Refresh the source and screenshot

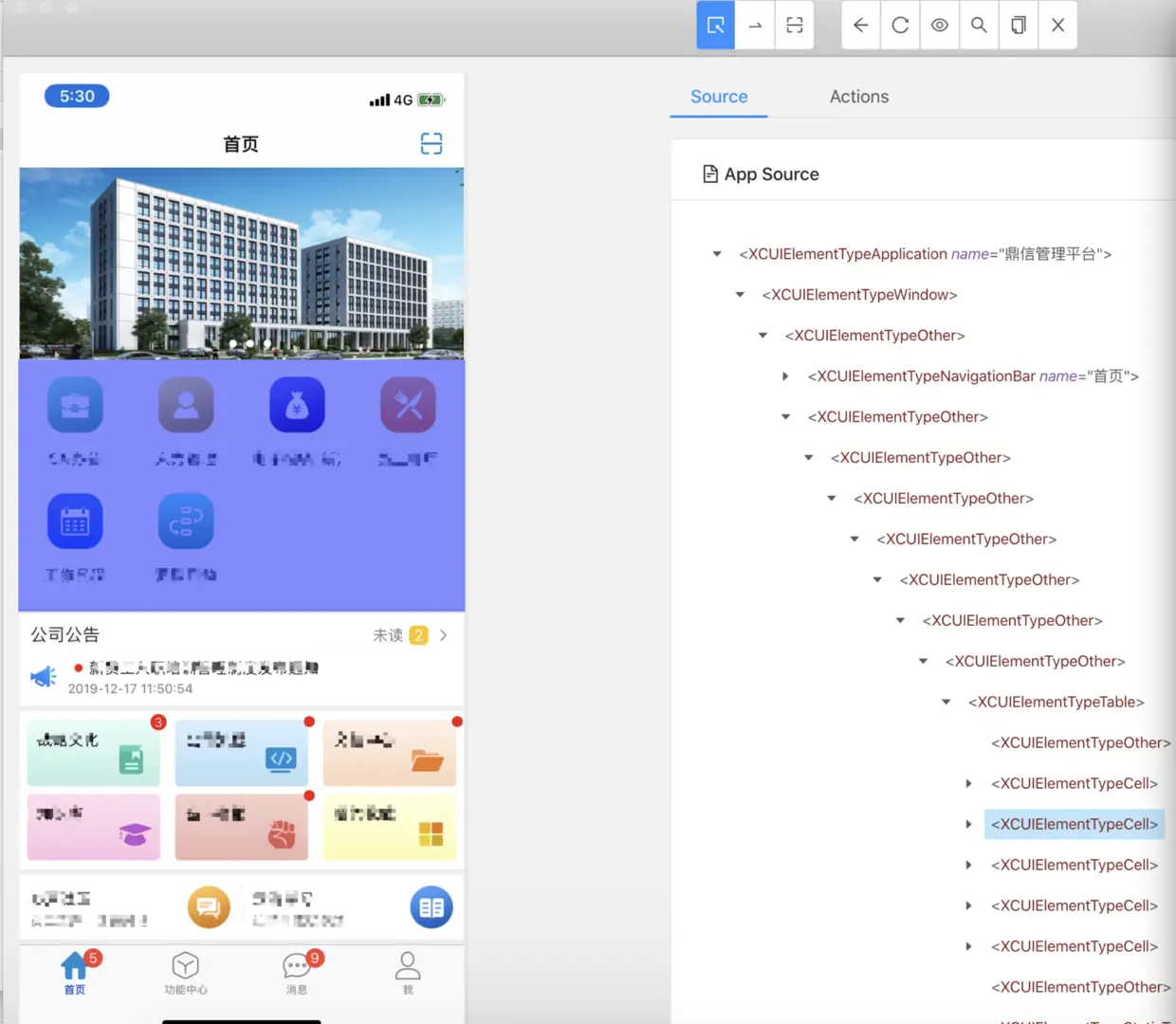coord(900,26)
